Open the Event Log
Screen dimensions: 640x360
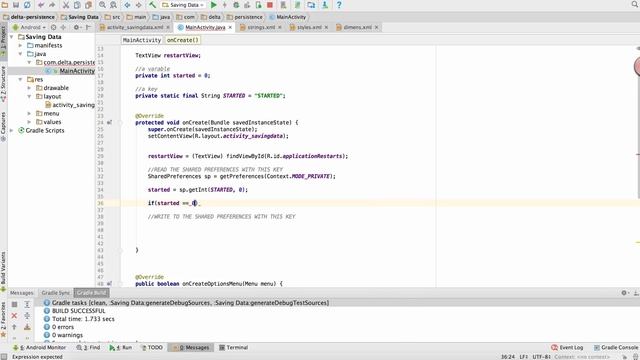pos(567,348)
